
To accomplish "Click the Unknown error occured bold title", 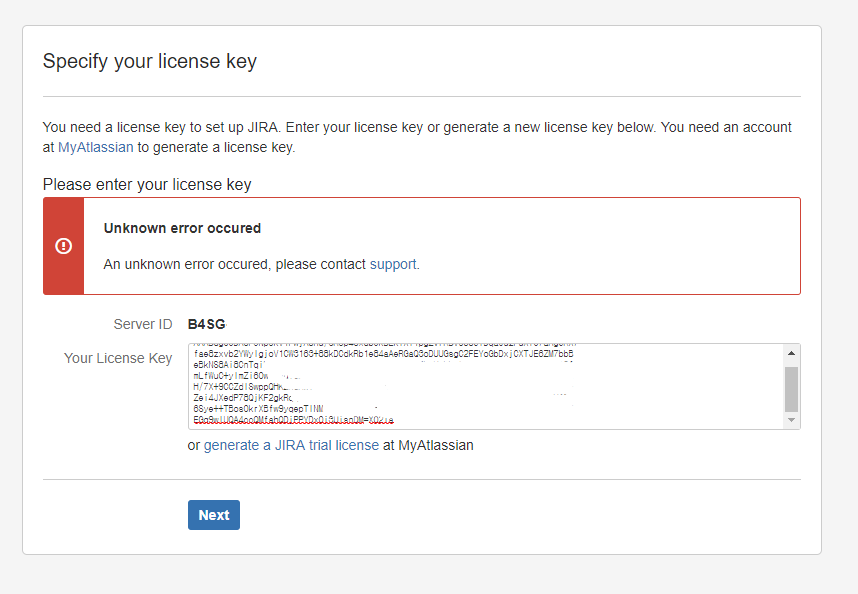I will [182, 228].
